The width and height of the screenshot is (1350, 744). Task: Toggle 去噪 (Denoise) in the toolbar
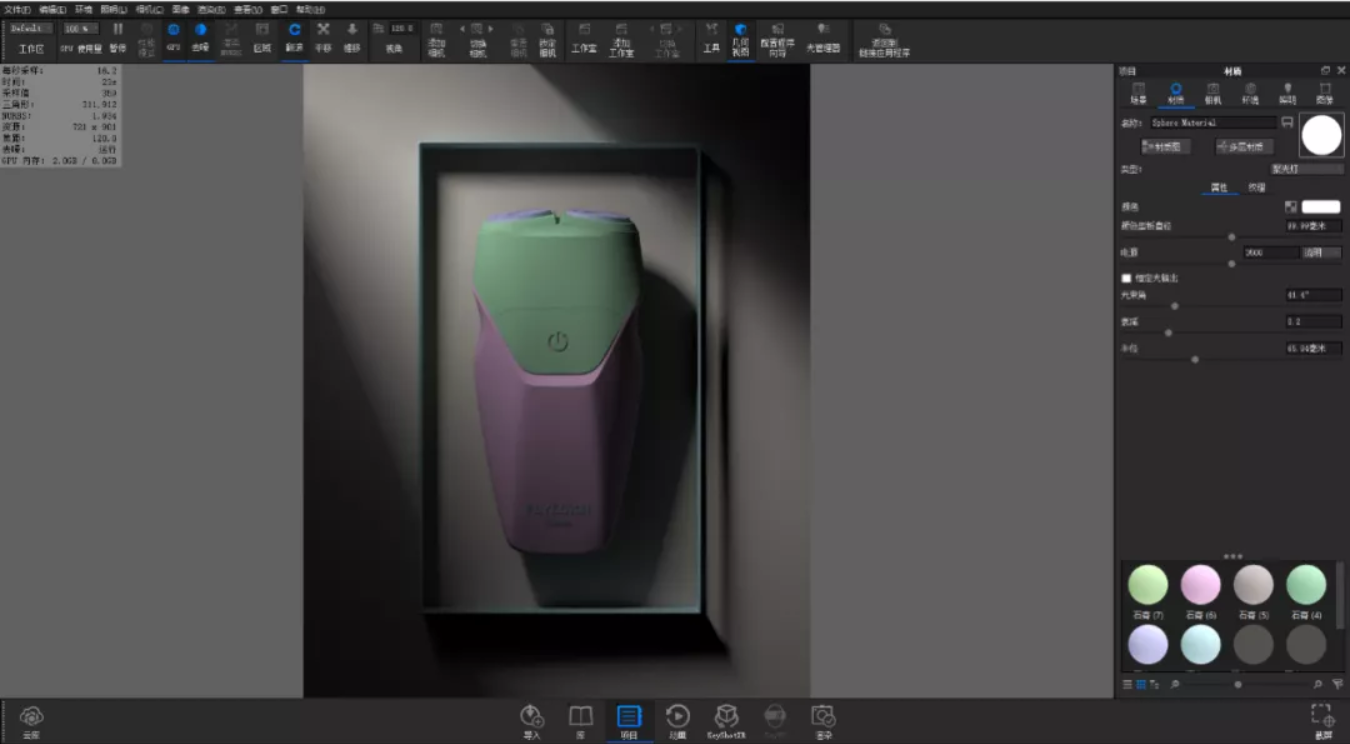coord(200,36)
